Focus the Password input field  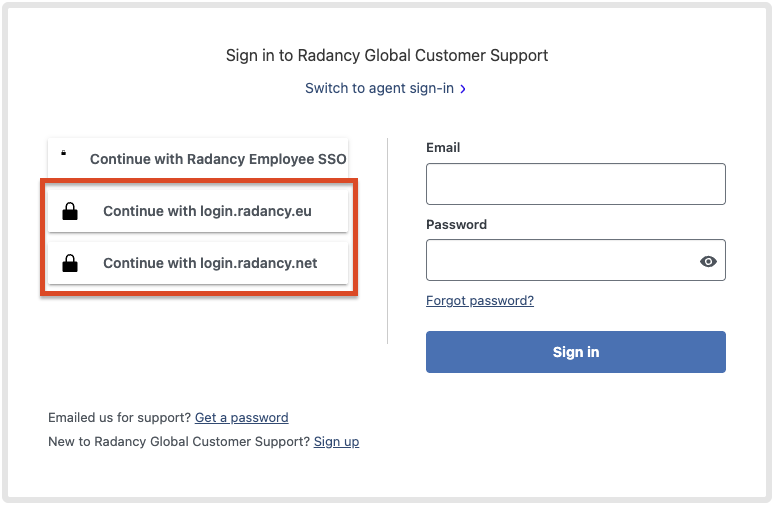576,260
